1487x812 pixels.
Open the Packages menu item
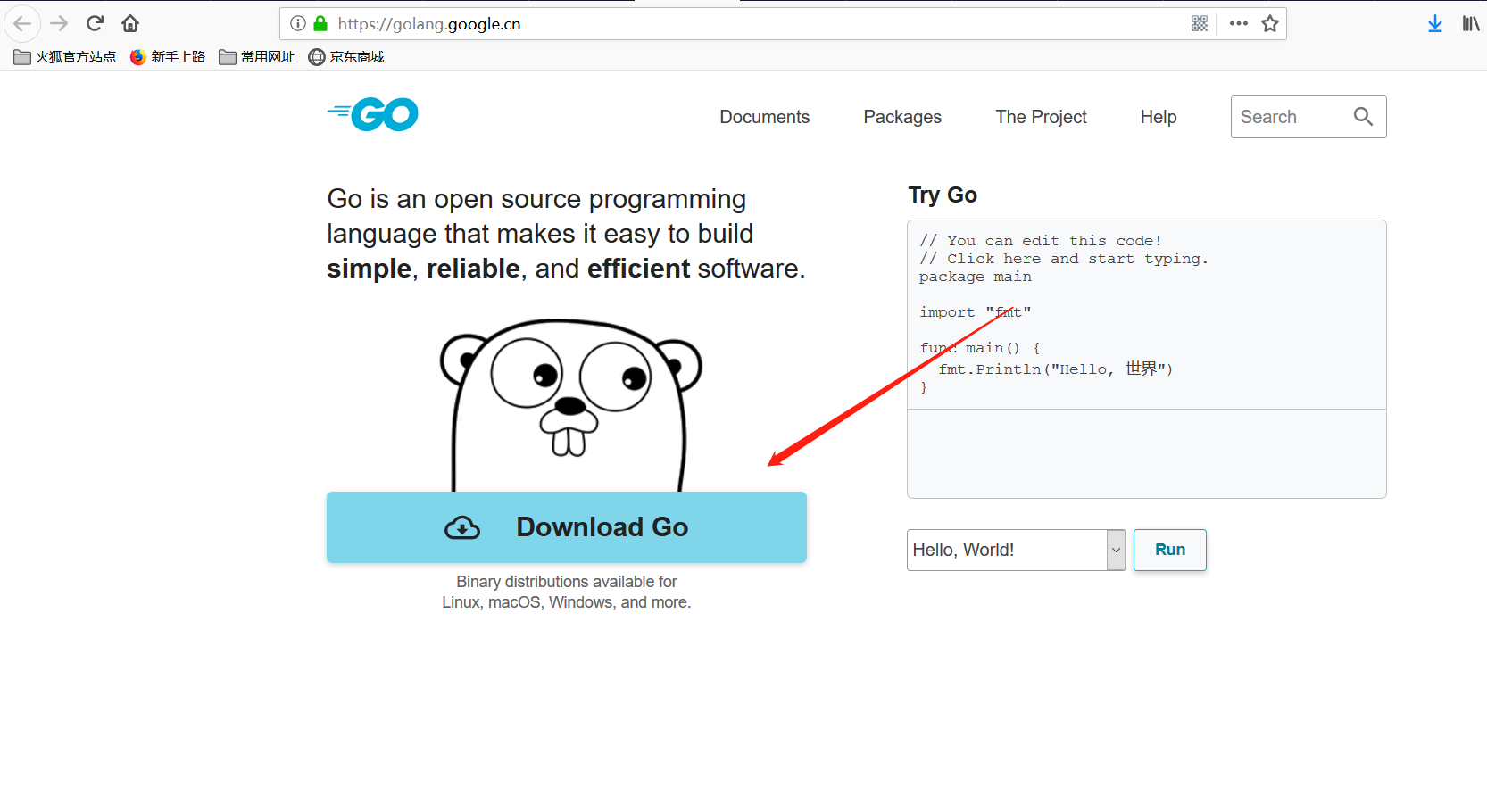click(902, 117)
